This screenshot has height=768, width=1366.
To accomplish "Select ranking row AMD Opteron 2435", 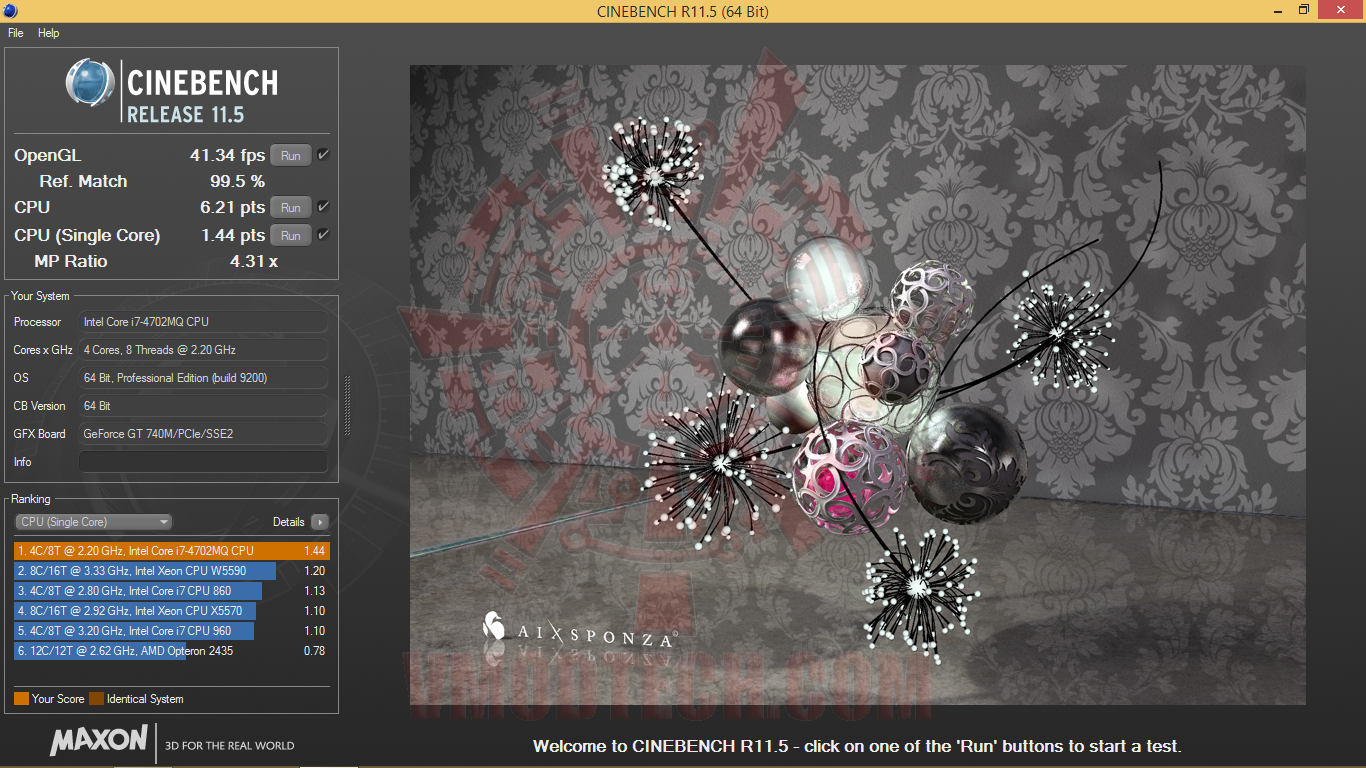I will pyautogui.click(x=171, y=651).
